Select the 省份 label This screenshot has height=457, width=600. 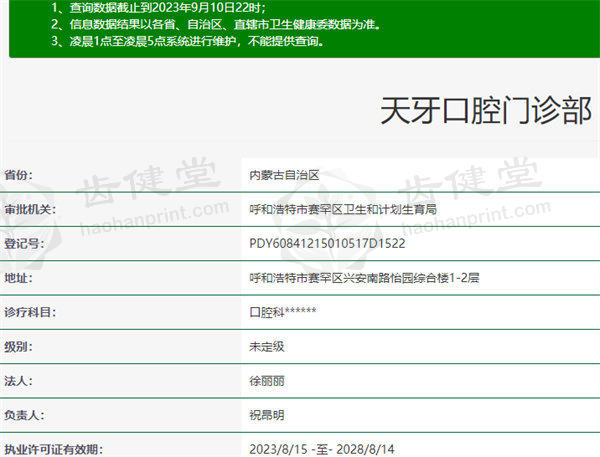click(18, 175)
